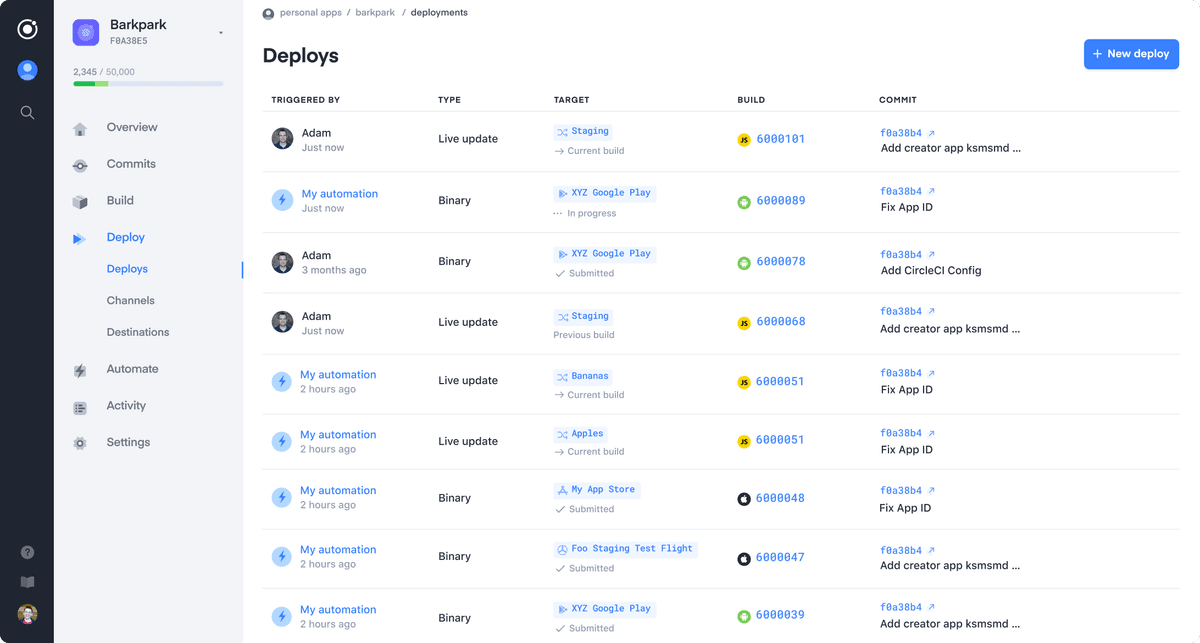Click the workspace logo at top of dark rail

pyautogui.click(x=27, y=29)
